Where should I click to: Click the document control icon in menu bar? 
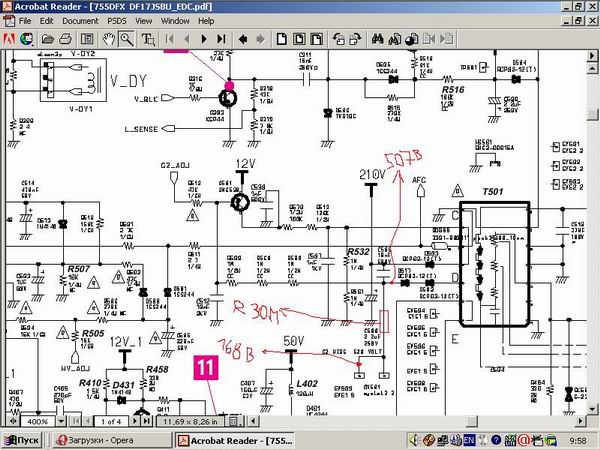click(9, 21)
